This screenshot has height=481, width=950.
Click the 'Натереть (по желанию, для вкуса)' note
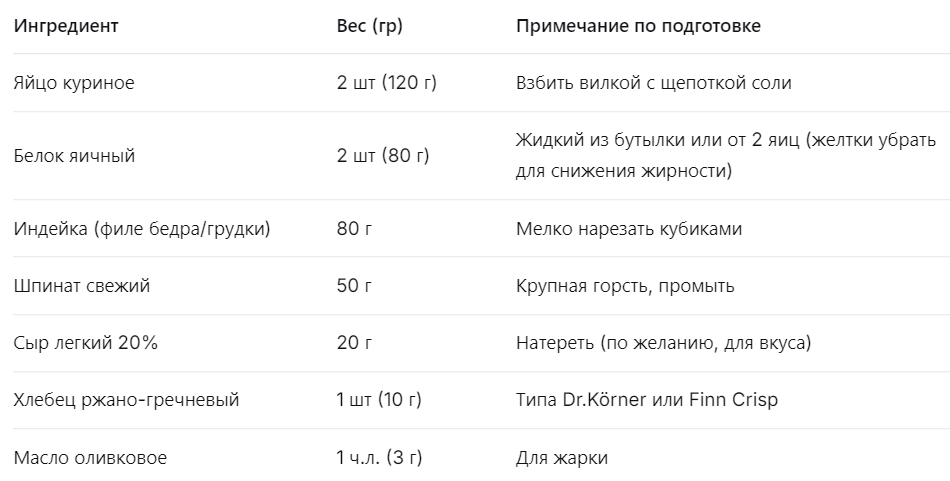pyautogui.click(x=663, y=343)
